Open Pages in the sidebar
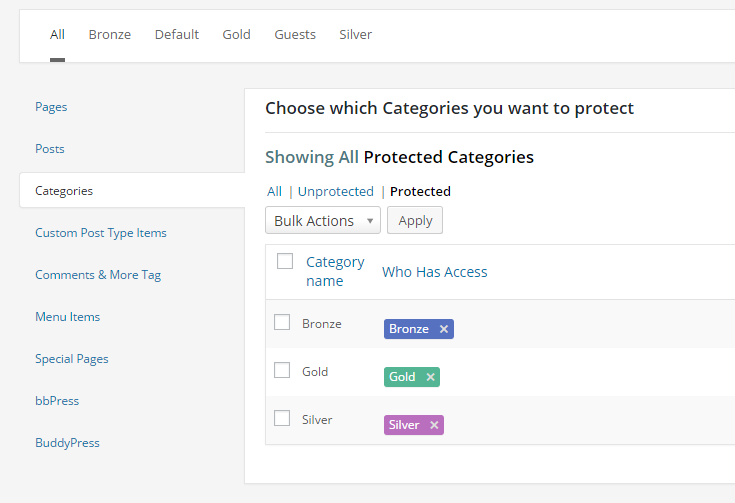 coord(51,107)
